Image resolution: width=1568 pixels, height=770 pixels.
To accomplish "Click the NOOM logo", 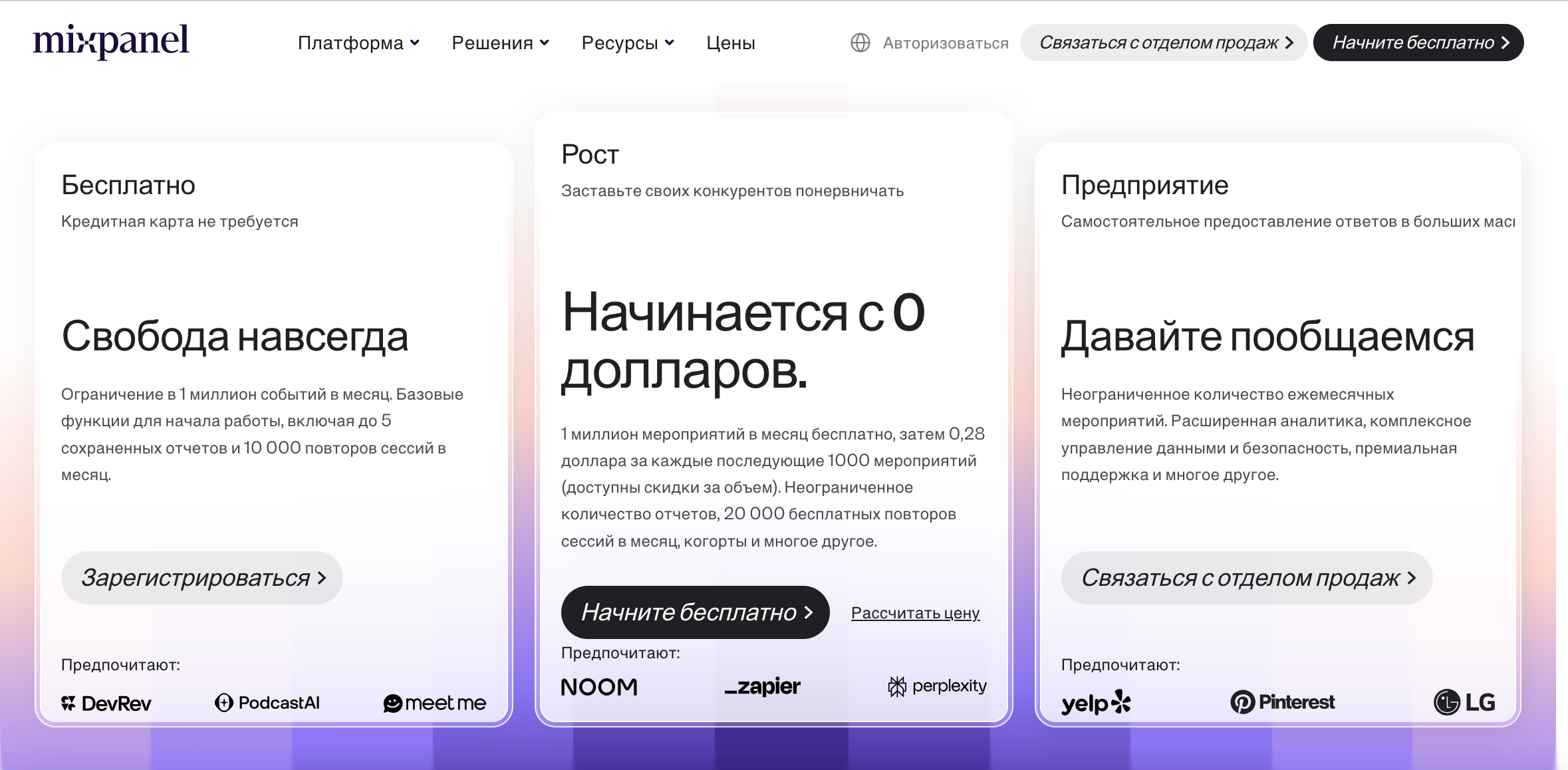I will coord(598,686).
